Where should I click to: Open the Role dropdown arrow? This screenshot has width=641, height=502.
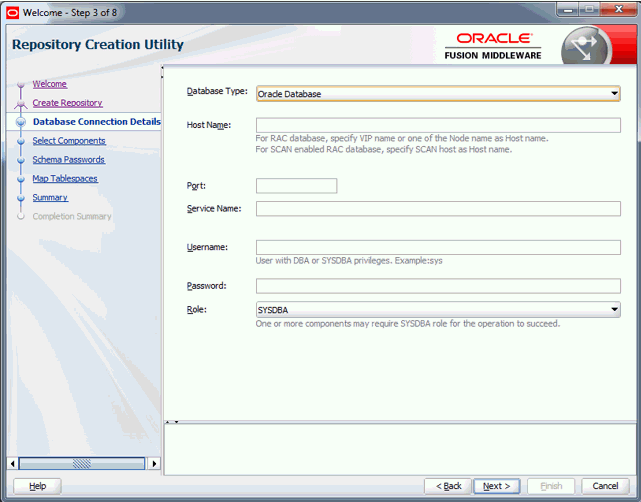coord(614,309)
